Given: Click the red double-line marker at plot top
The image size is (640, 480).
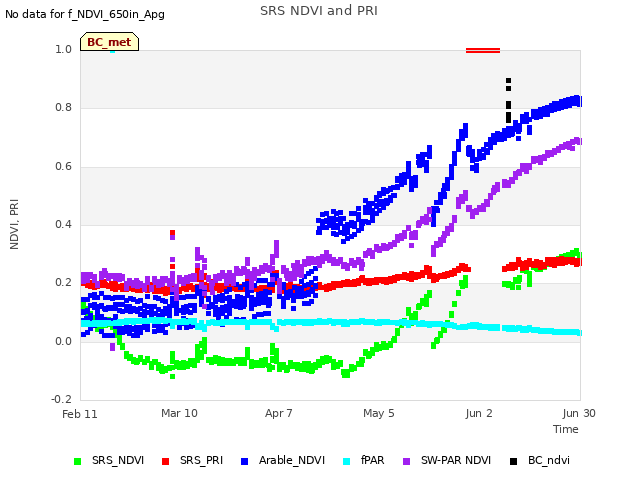Looking at the screenshot, I should coord(483,51).
